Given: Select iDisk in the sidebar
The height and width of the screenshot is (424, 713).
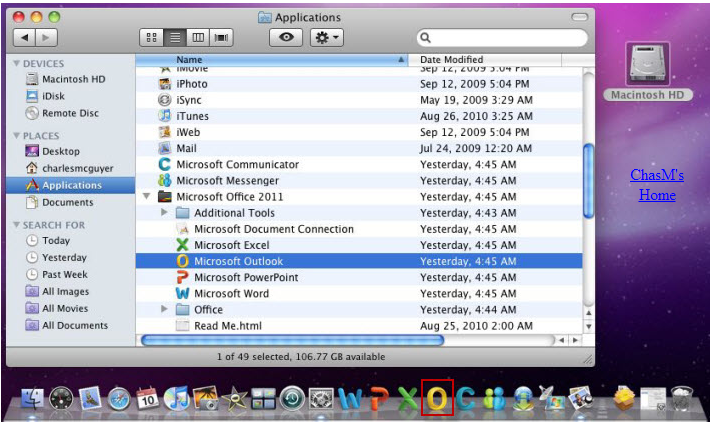Looking at the screenshot, I should coord(45,96).
